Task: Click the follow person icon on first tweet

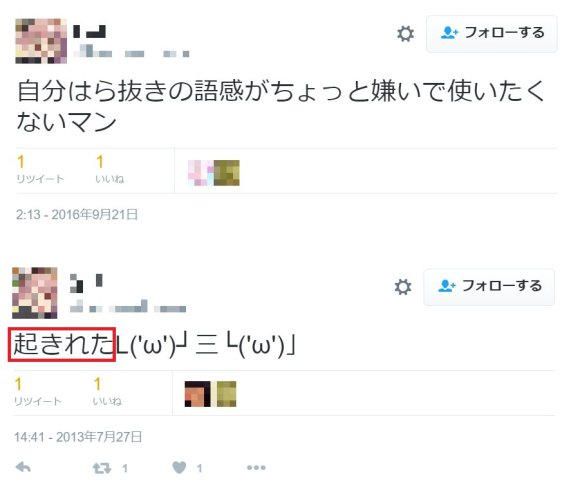Action: tap(449, 33)
